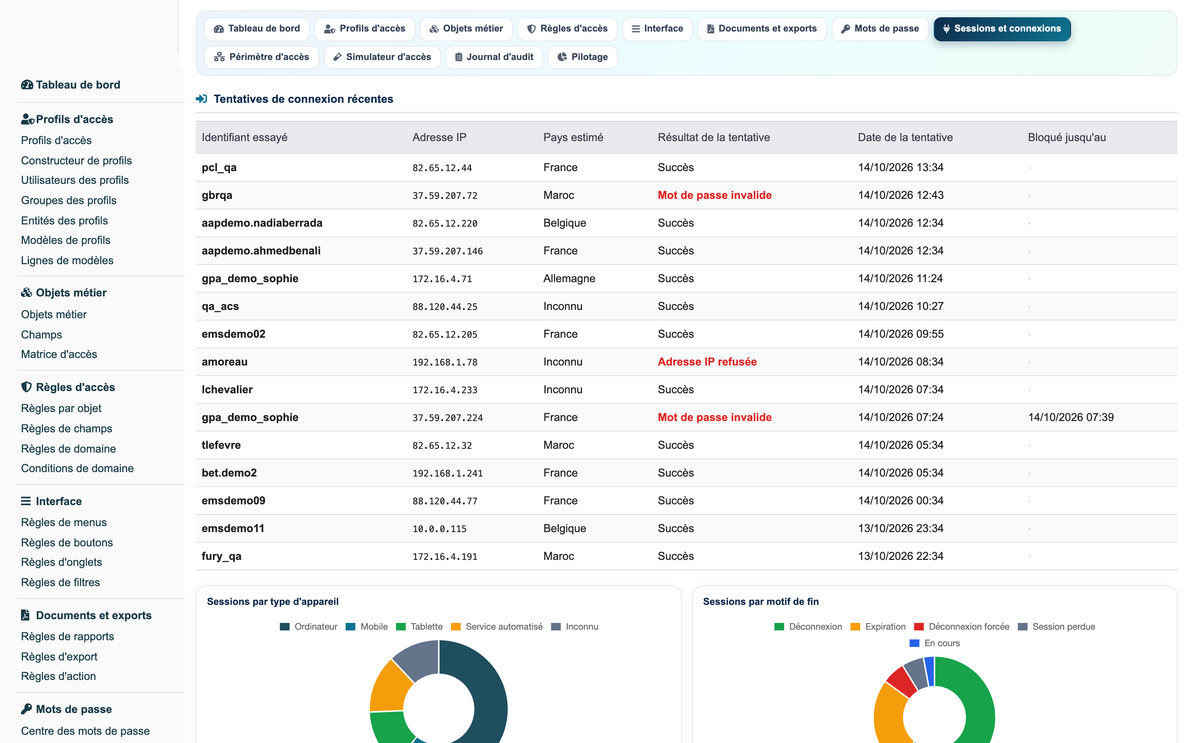Click the document icon in Documents et exports tab
The height and width of the screenshot is (743, 1200).
click(x=711, y=29)
